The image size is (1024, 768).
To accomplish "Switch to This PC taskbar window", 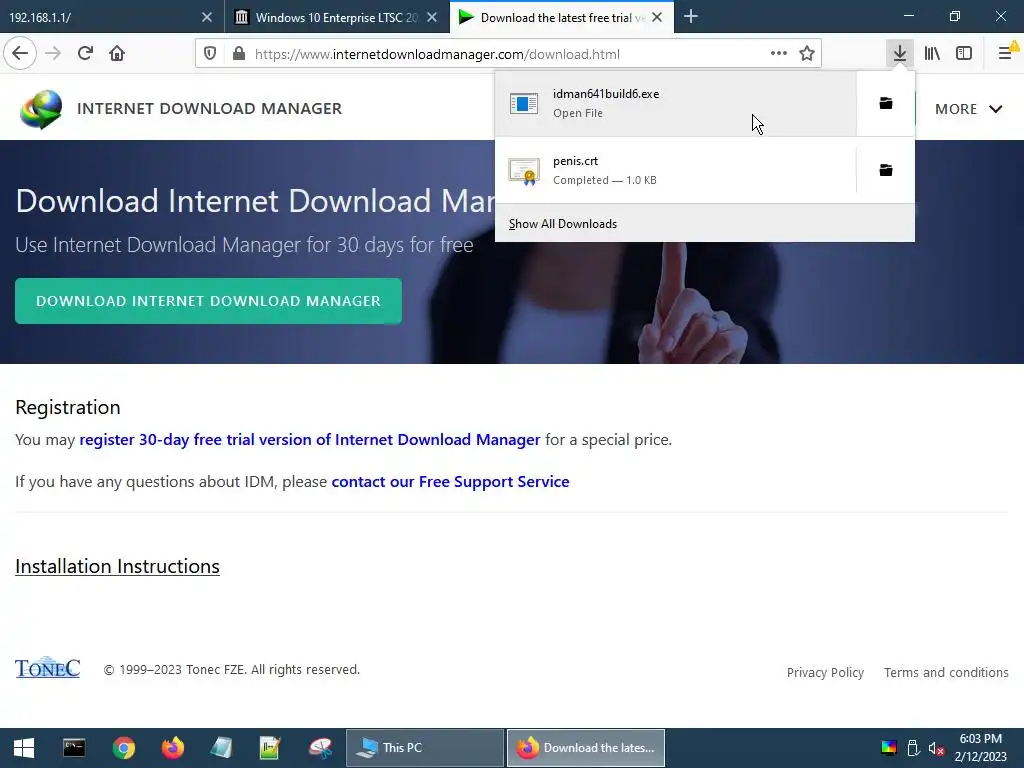I will [424, 748].
